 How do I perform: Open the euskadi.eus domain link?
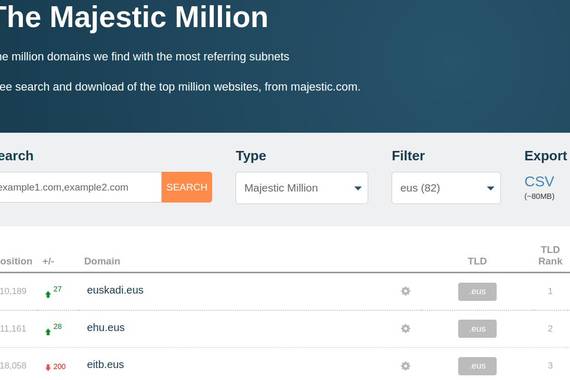click(115, 290)
